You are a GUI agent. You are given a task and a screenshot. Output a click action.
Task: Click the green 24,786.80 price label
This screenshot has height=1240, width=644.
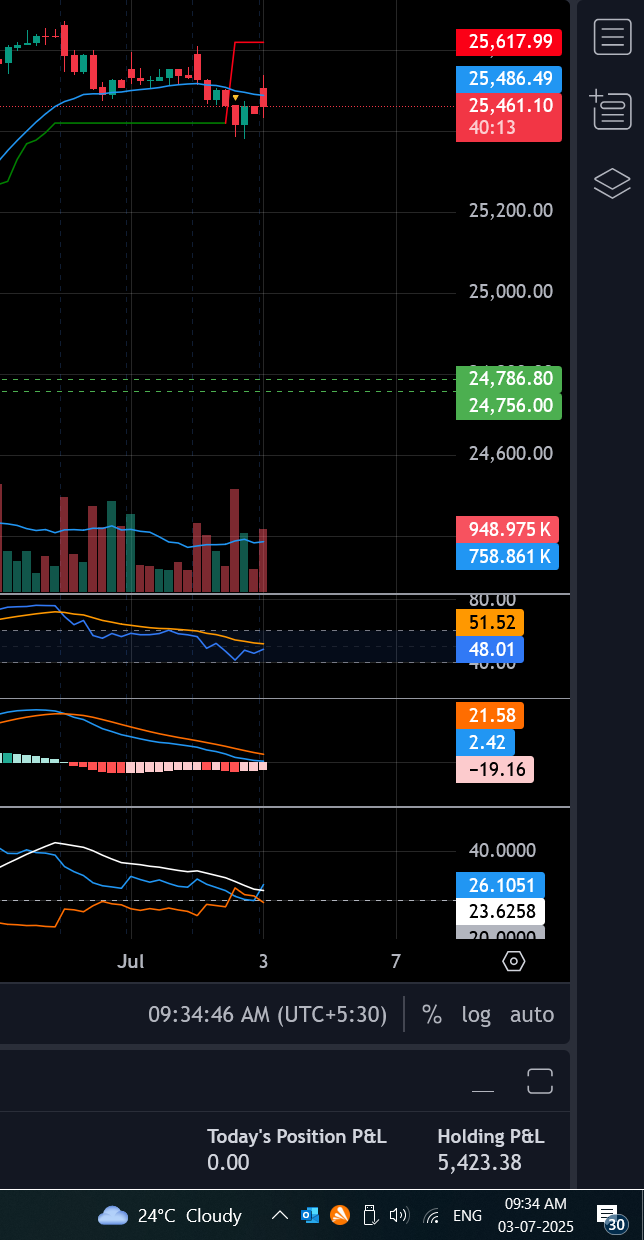pyautogui.click(x=509, y=379)
